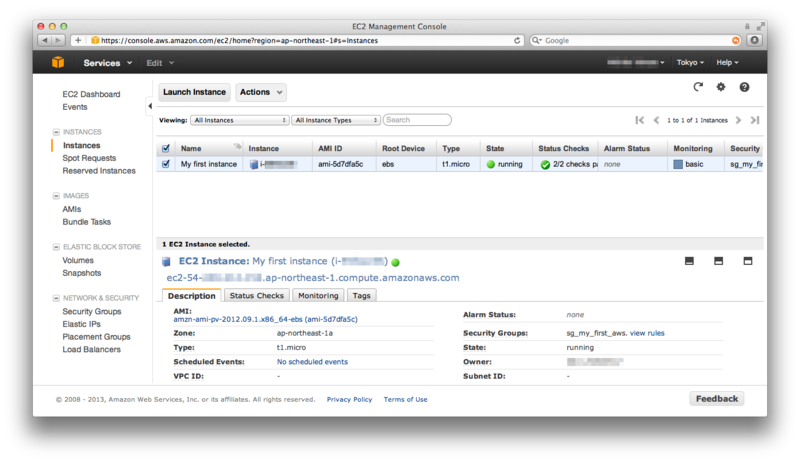This screenshot has width=800, height=462.
Task: Open the view rules link
Action: coord(647,333)
